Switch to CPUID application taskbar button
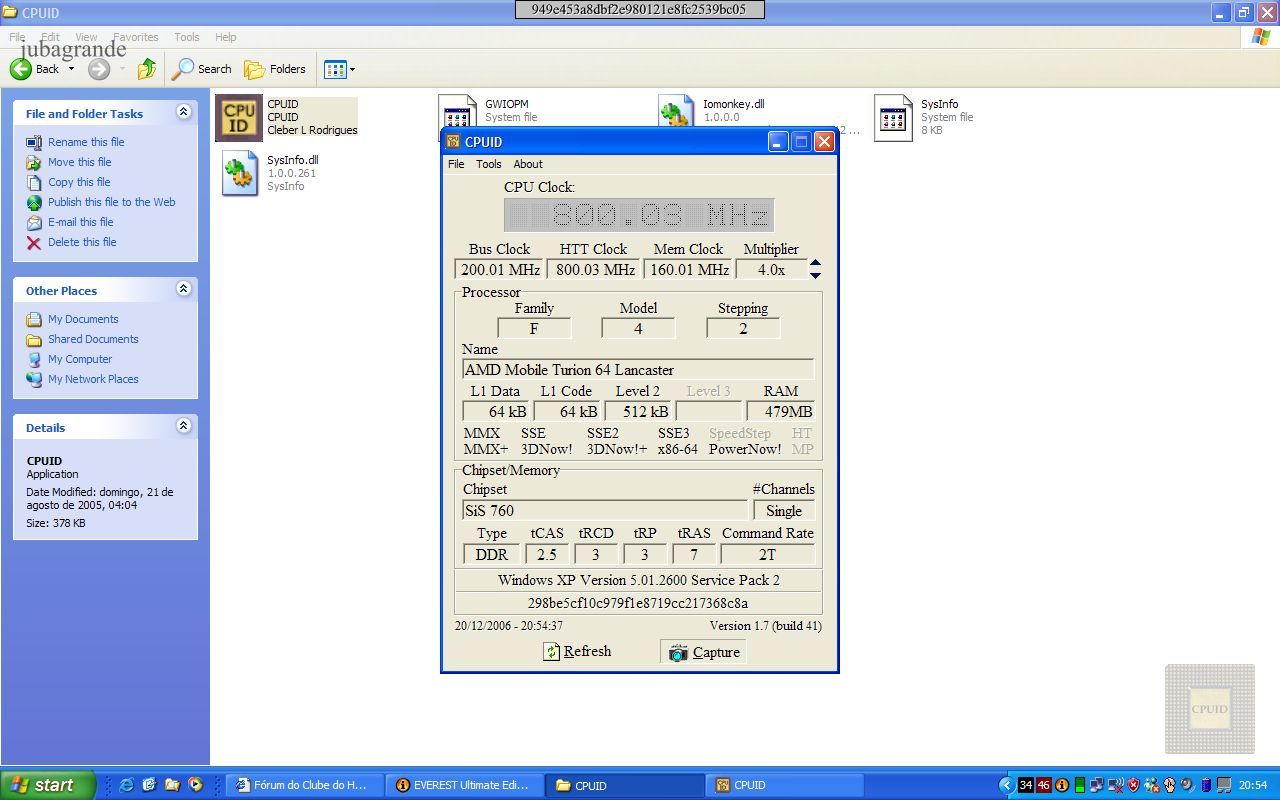This screenshot has width=1280, height=800. (786, 785)
